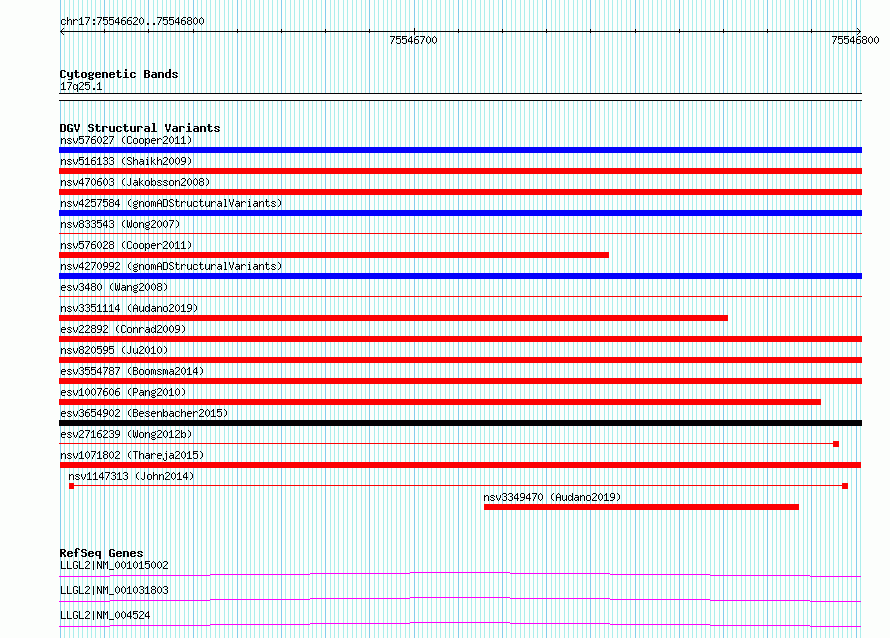This screenshot has height=638, width=890.
Task: Select esv3554787 (Boomsma2014) label
Action: (132, 371)
